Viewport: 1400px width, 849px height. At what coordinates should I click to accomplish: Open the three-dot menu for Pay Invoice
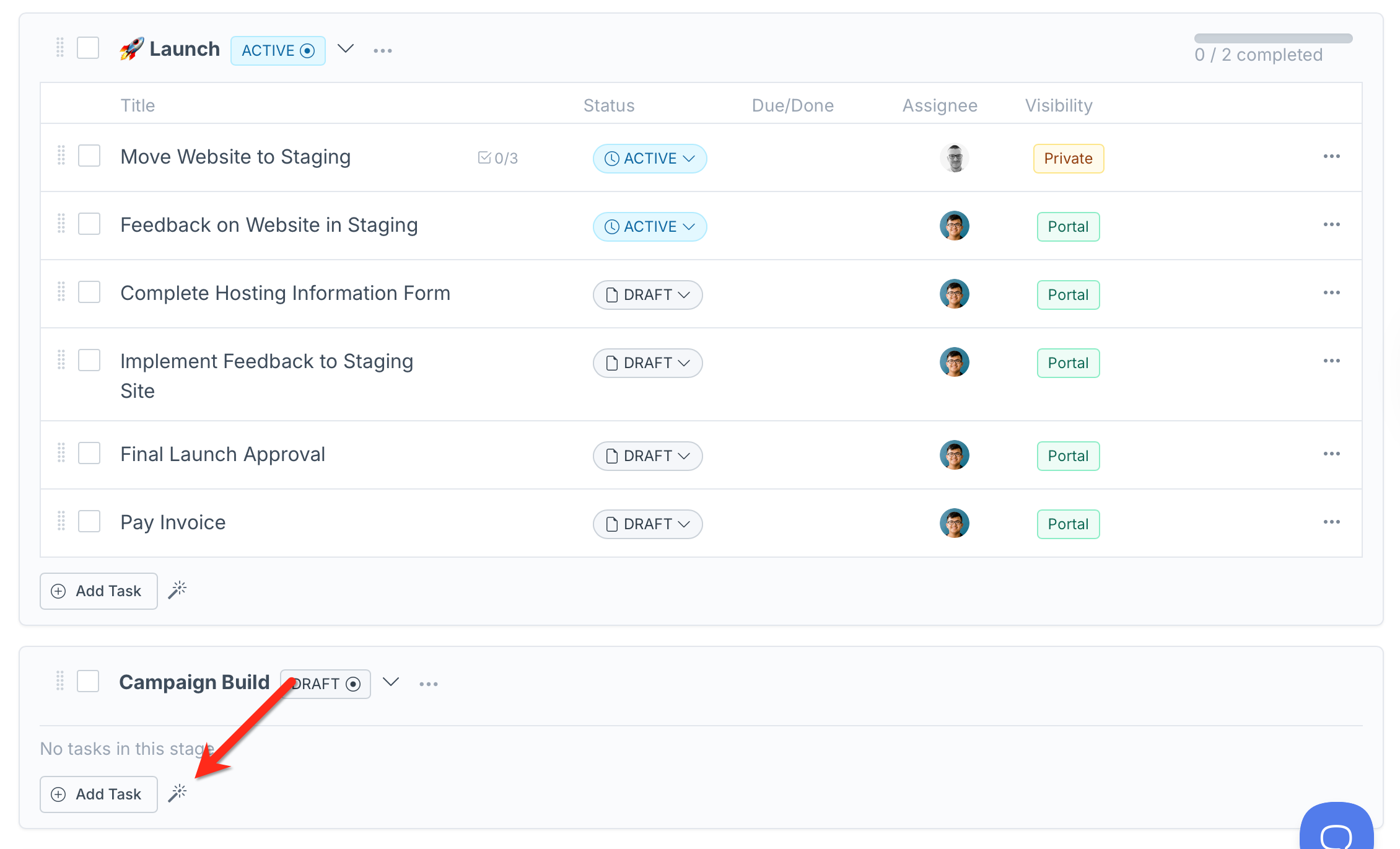pyautogui.click(x=1331, y=522)
